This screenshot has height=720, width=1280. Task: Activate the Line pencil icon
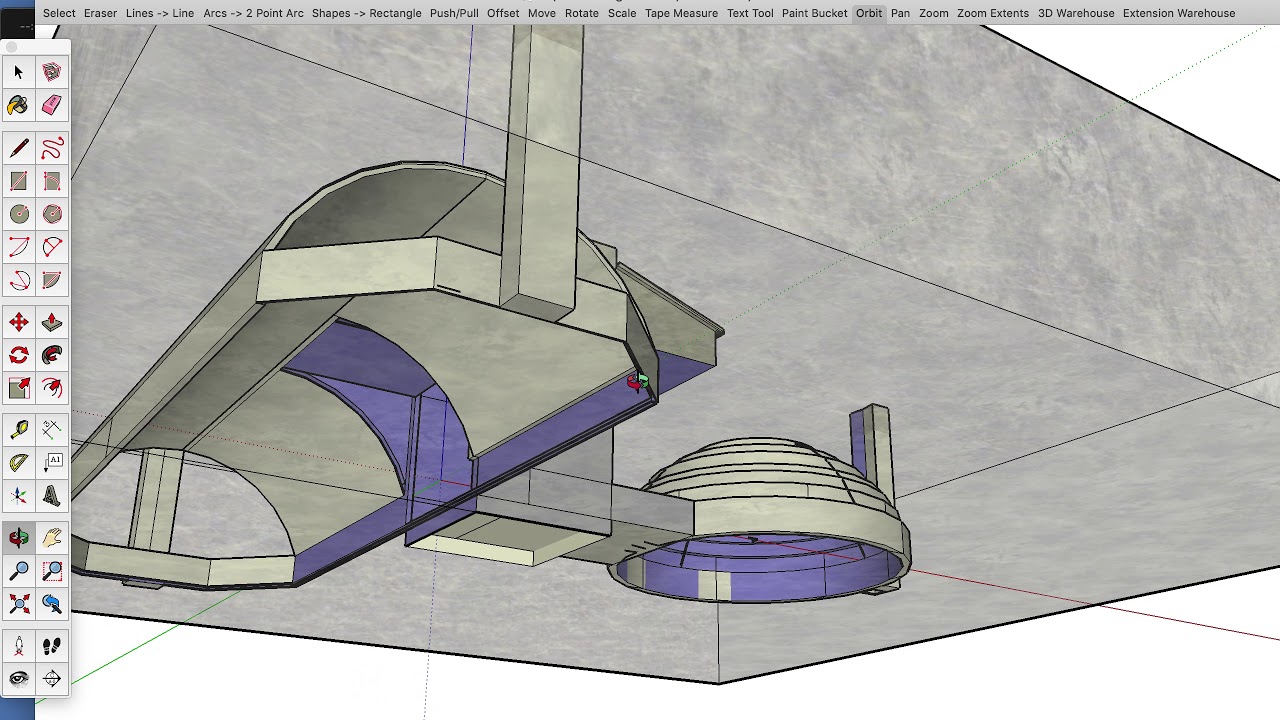(19, 148)
